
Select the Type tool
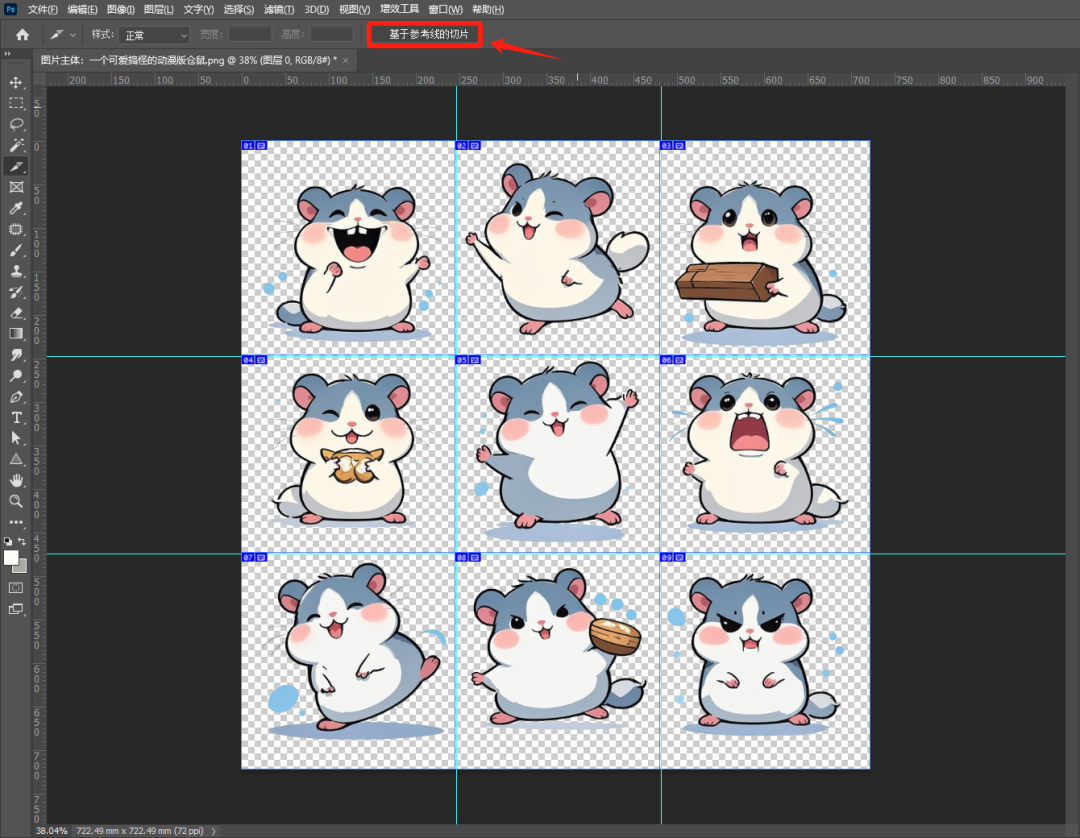tap(16, 418)
